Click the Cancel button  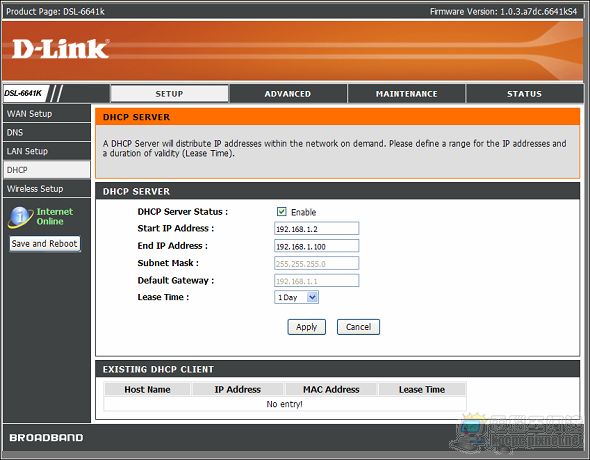point(358,327)
